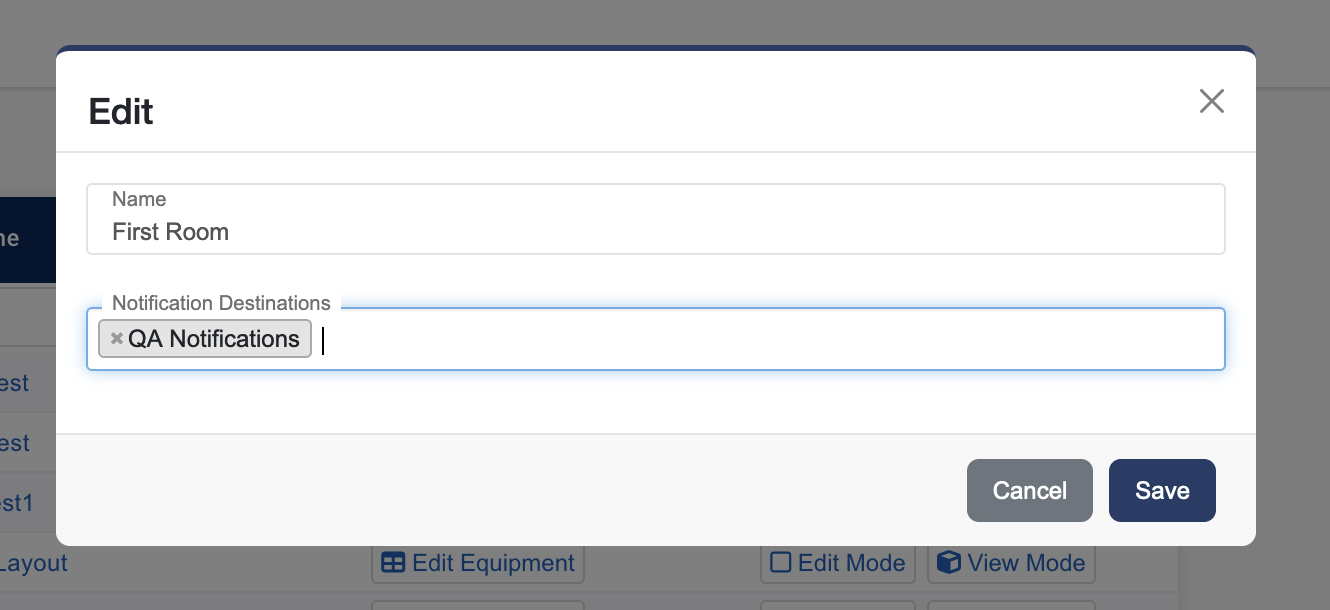Screen dimensions: 1330x610
Task: Select the QA Notifications tag chip
Action: pos(213,338)
